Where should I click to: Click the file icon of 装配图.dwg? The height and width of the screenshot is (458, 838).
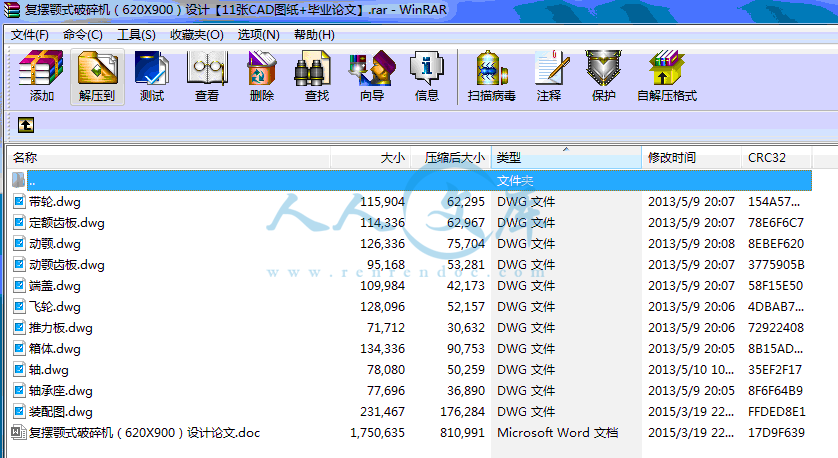[19, 412]
